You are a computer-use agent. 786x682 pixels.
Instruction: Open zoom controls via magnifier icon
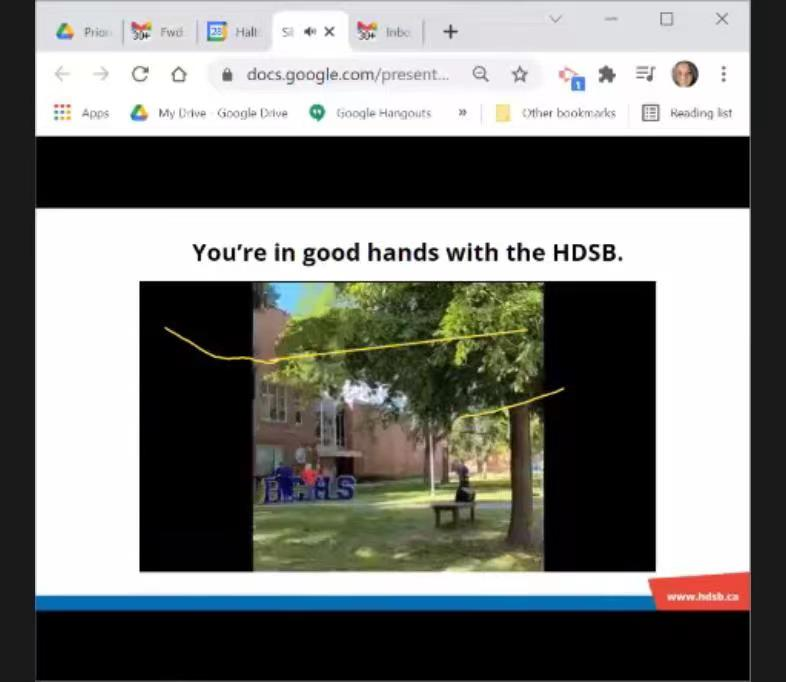tap(480, 74)
